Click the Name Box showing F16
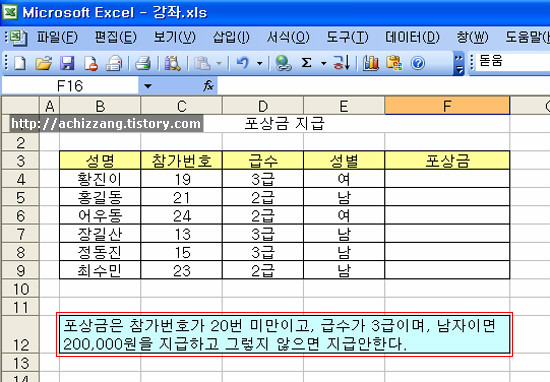Viewport: 550px width, 382px height. (70, 86)
